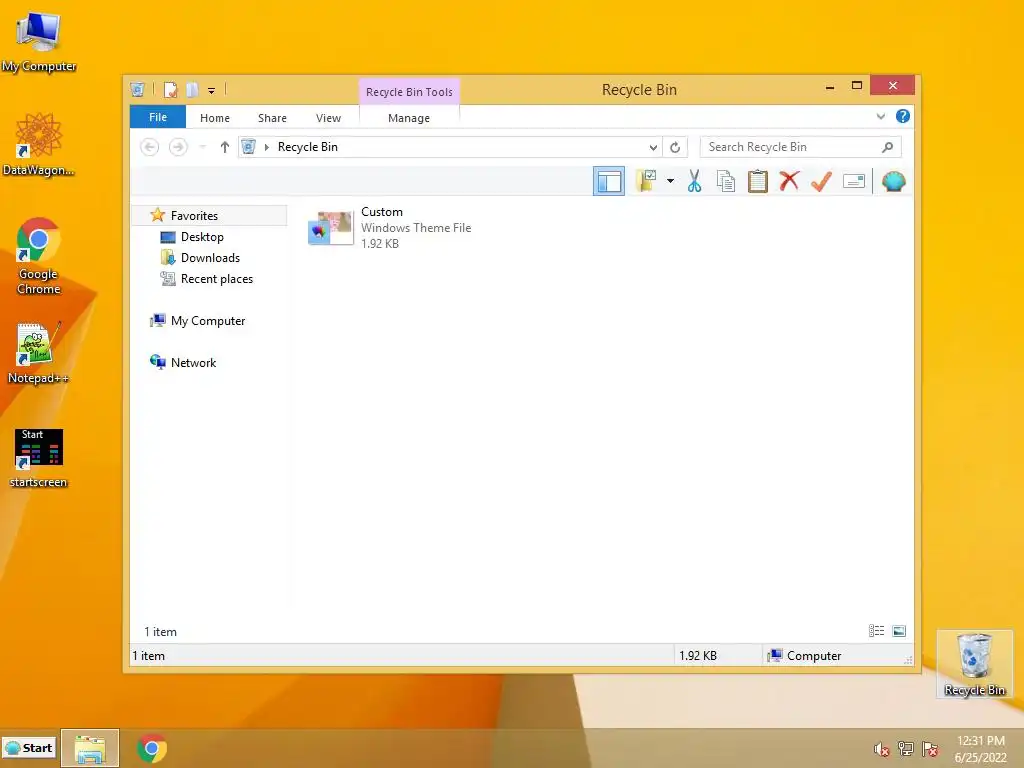The height and width of the screenshot is (768, 1024).
Task: Click the Paste clipboard icon
Action: tap(758, 181)
